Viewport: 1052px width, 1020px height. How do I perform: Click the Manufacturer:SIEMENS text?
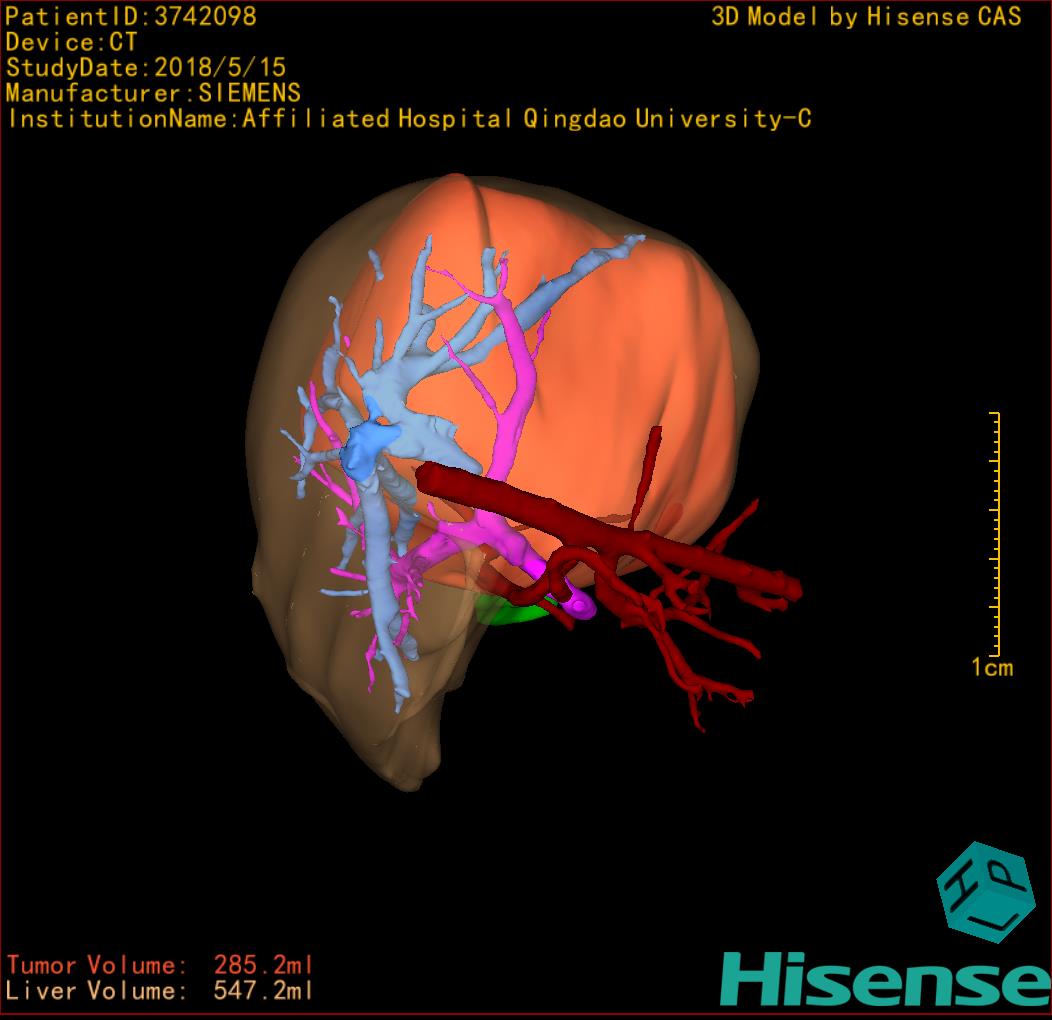(153, 93)
